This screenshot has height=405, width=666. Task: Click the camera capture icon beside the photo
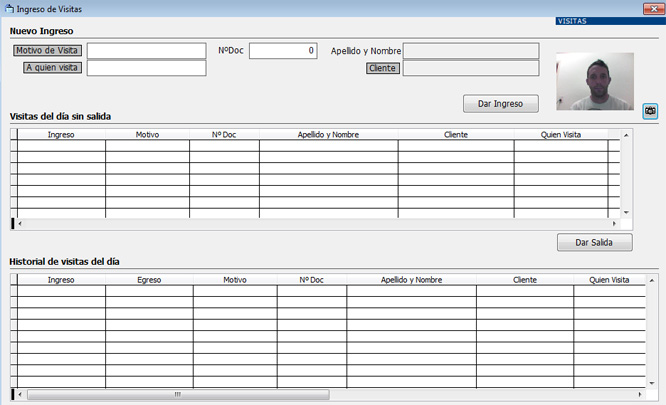pyautogui.click(x=650, y=111)
